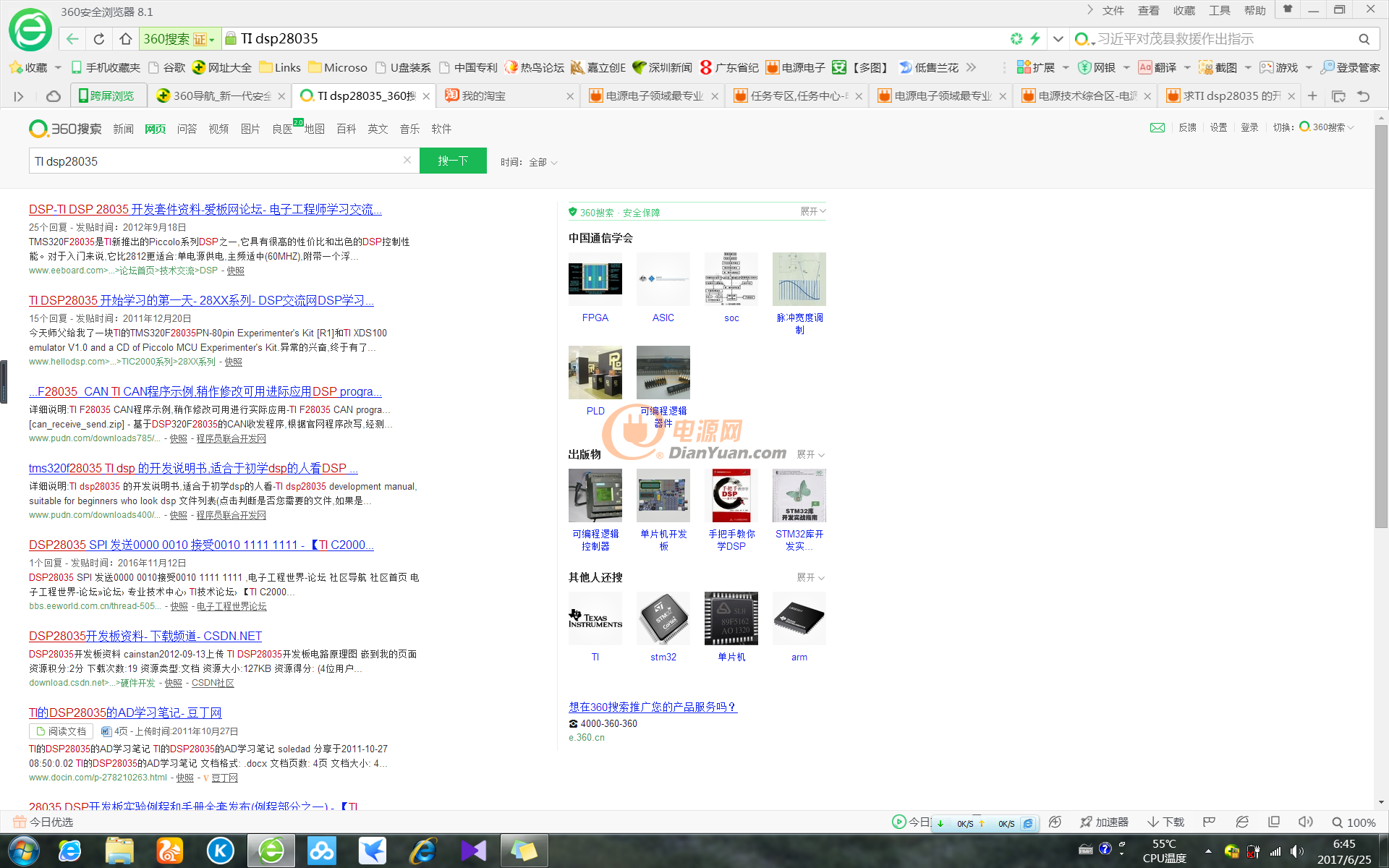Close the 我的淘宝 tab

(570, 96)
